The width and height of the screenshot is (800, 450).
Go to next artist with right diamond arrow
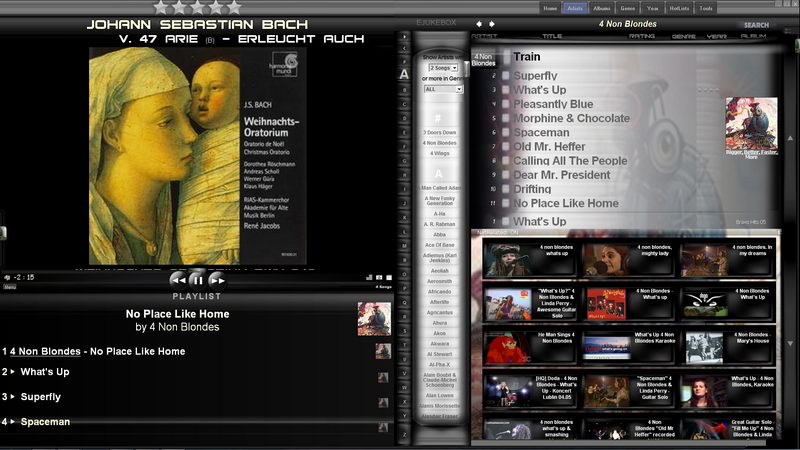[491, 24]
